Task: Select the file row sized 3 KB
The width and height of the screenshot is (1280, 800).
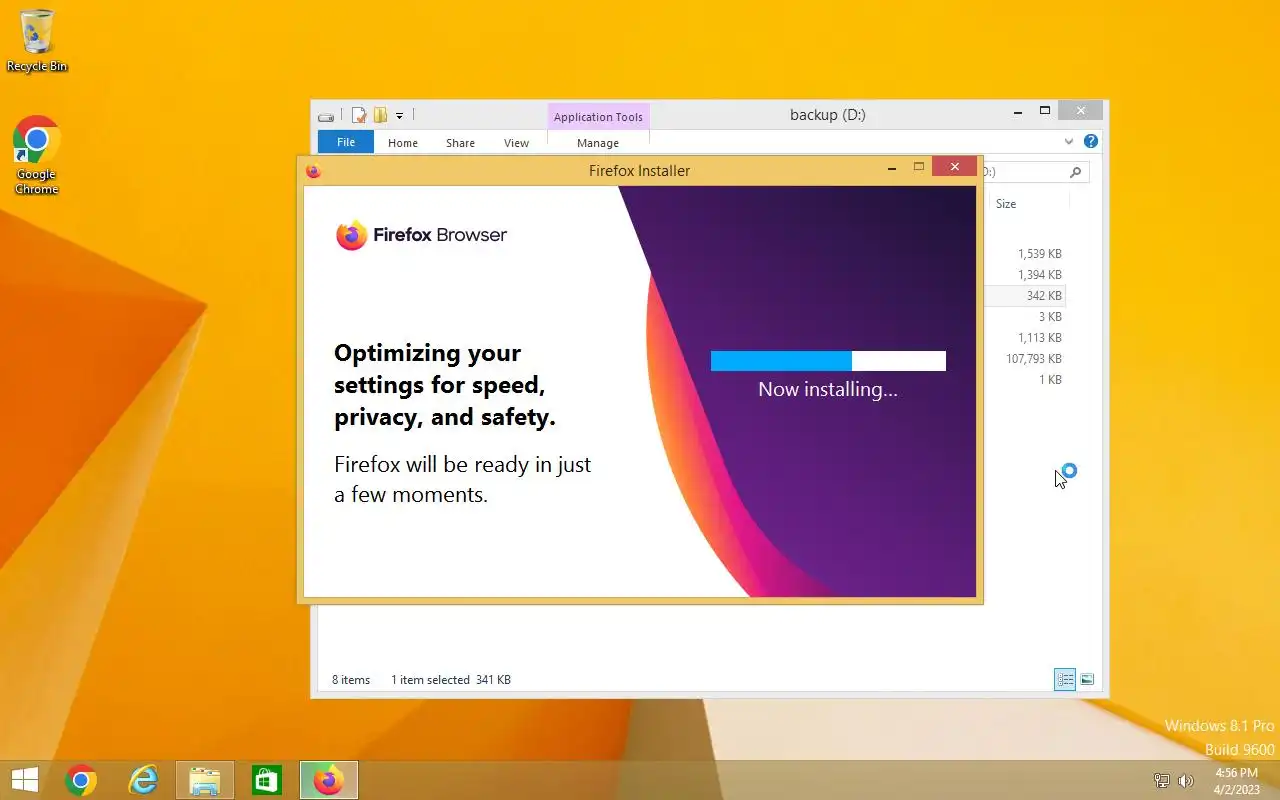Action: point(1025,317)
